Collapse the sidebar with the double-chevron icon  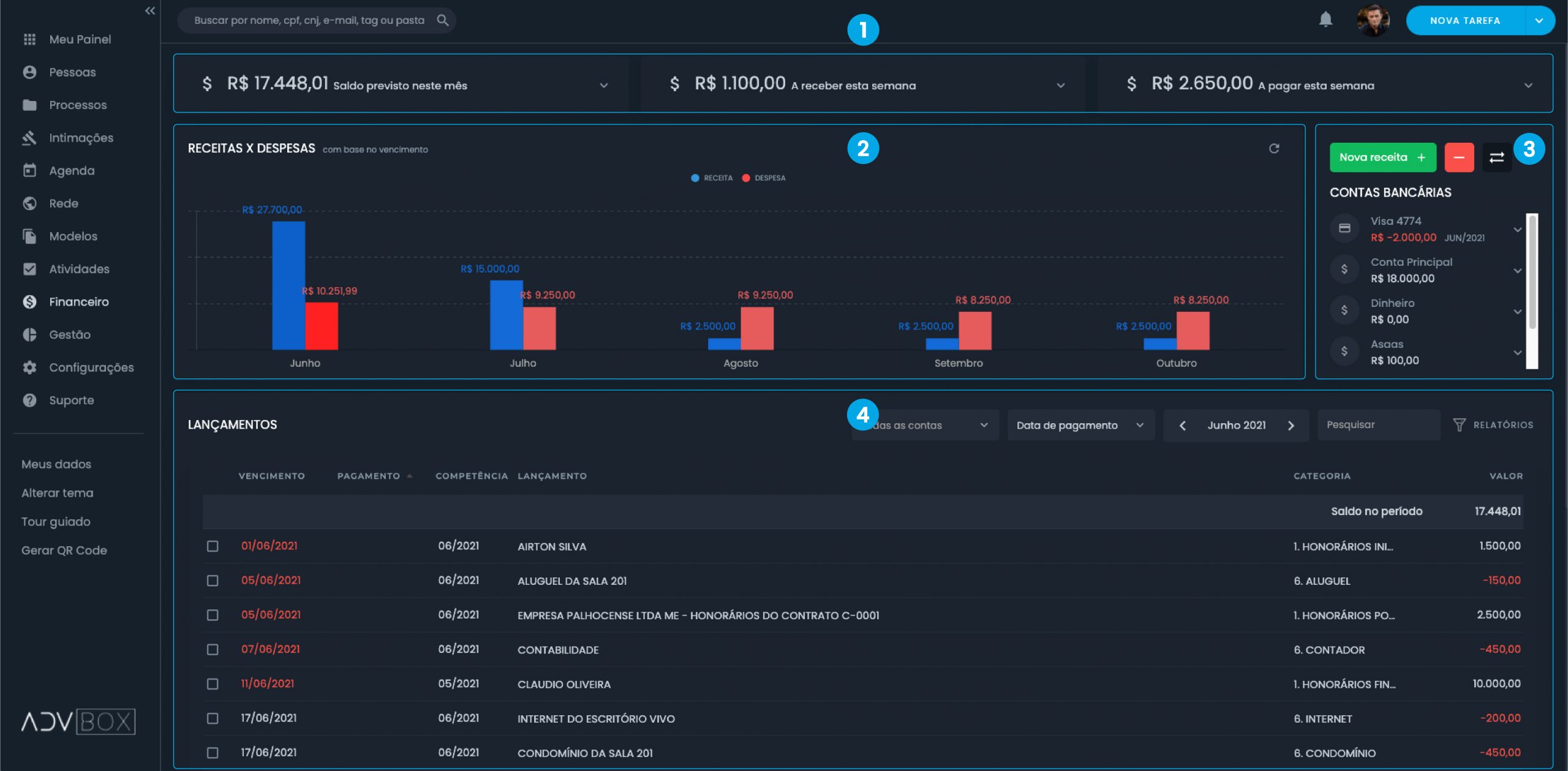point(149,11)
